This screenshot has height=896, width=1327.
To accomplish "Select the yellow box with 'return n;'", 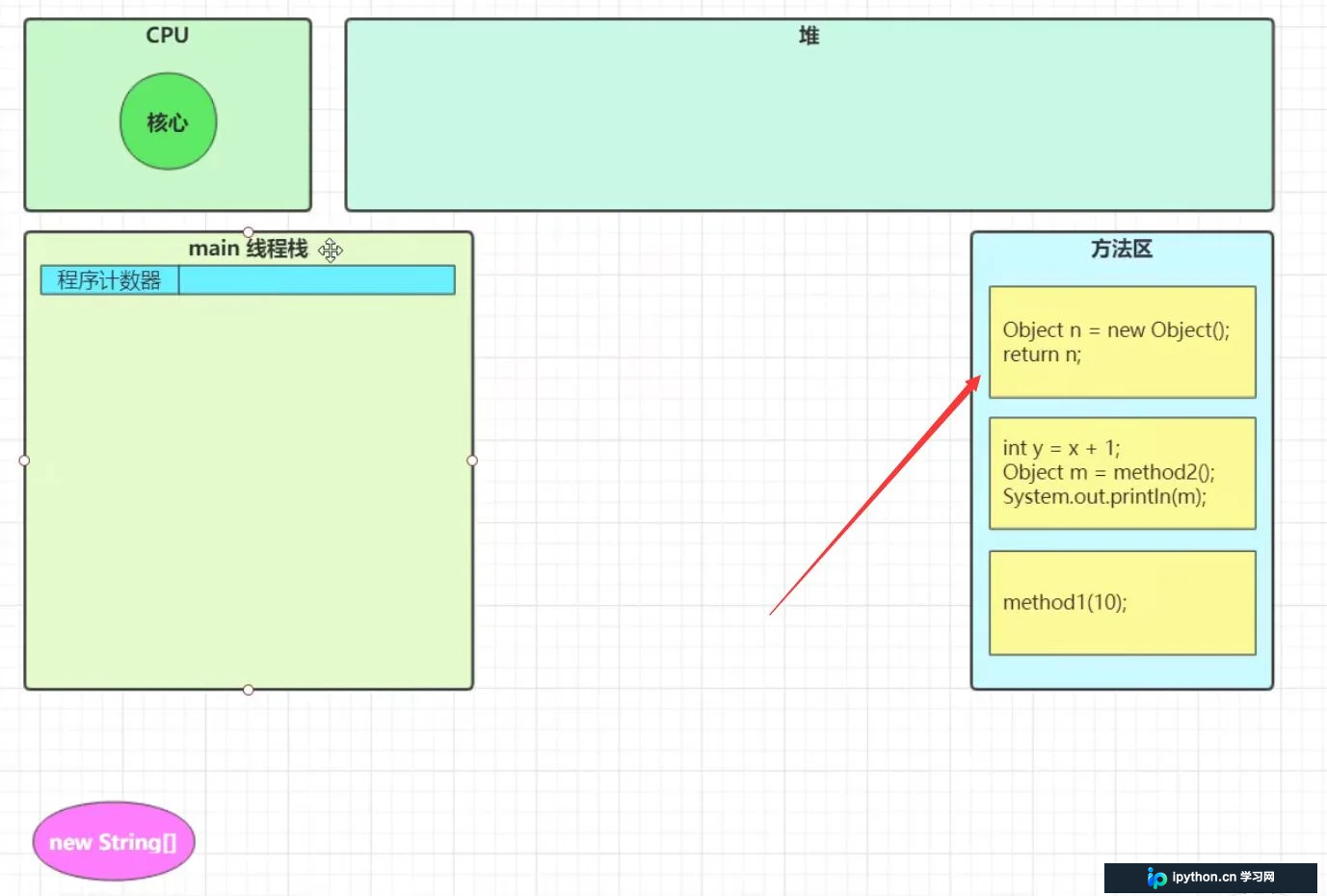I will click(1123, 342).
